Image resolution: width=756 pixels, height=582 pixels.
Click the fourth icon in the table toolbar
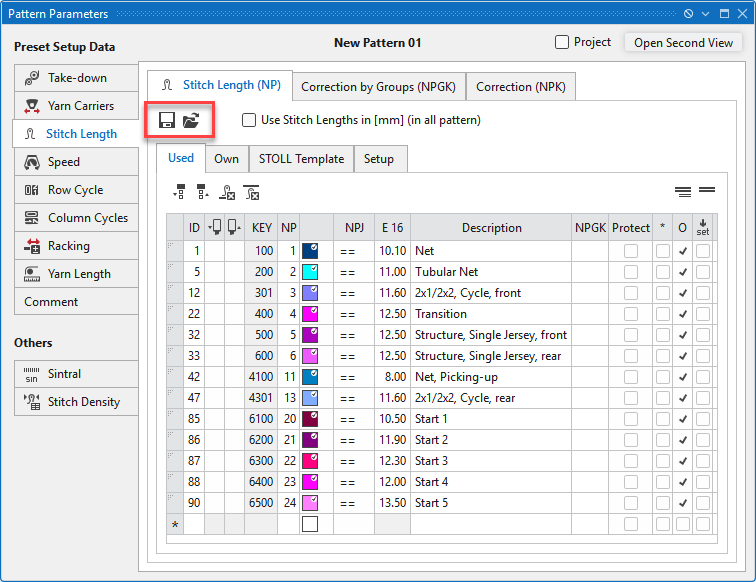click(252, 192)
